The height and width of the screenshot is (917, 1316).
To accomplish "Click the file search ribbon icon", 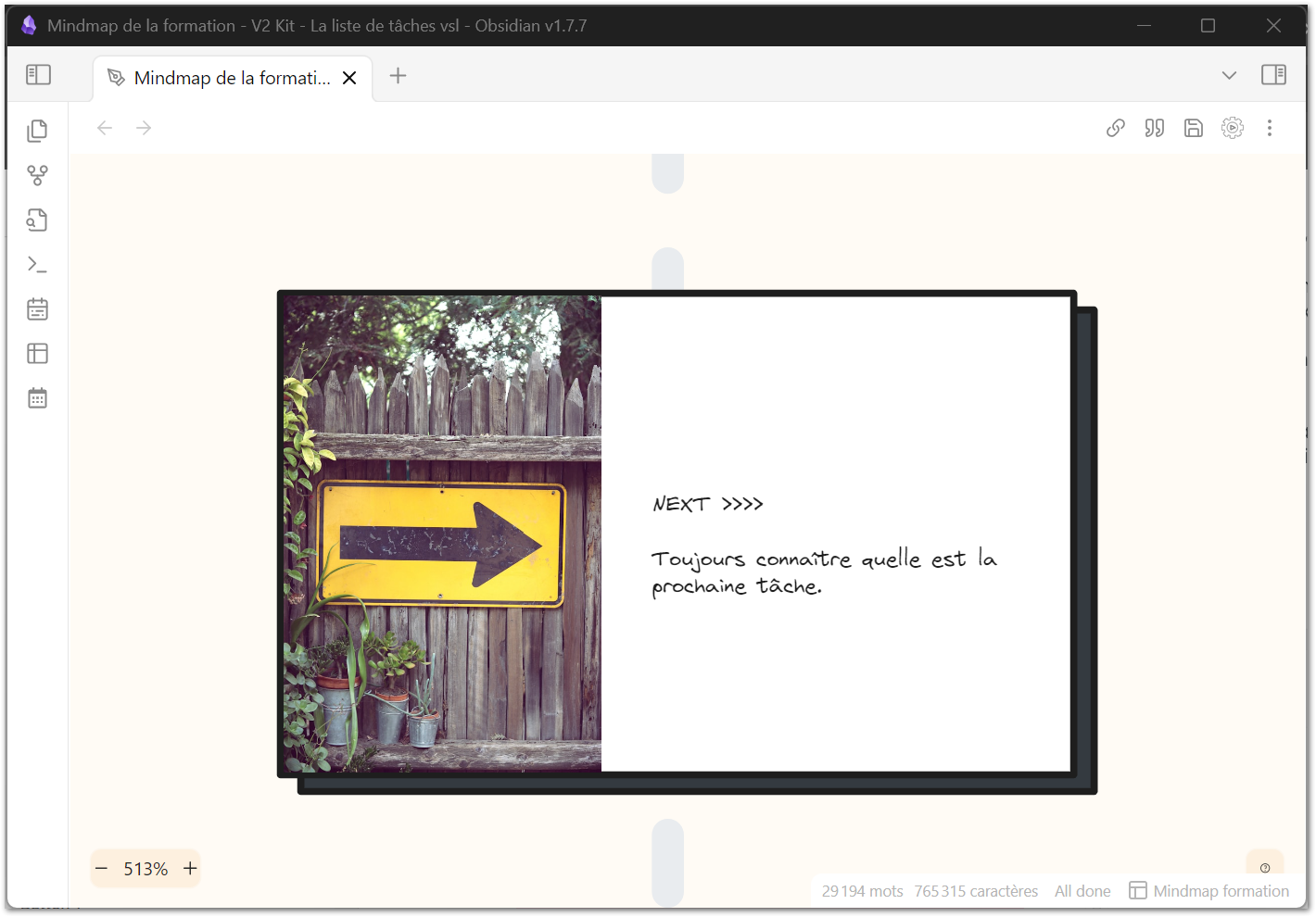I will coord(37,220).
